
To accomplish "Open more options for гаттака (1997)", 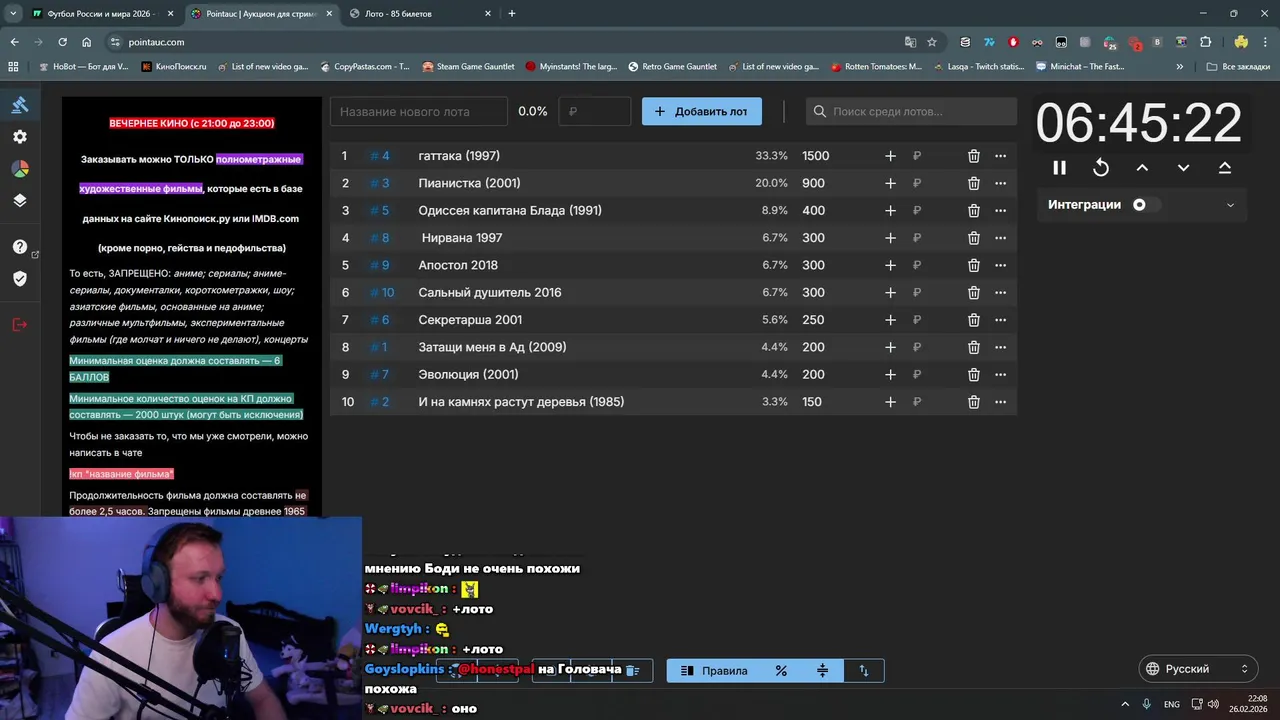I will click(1000, 156).
